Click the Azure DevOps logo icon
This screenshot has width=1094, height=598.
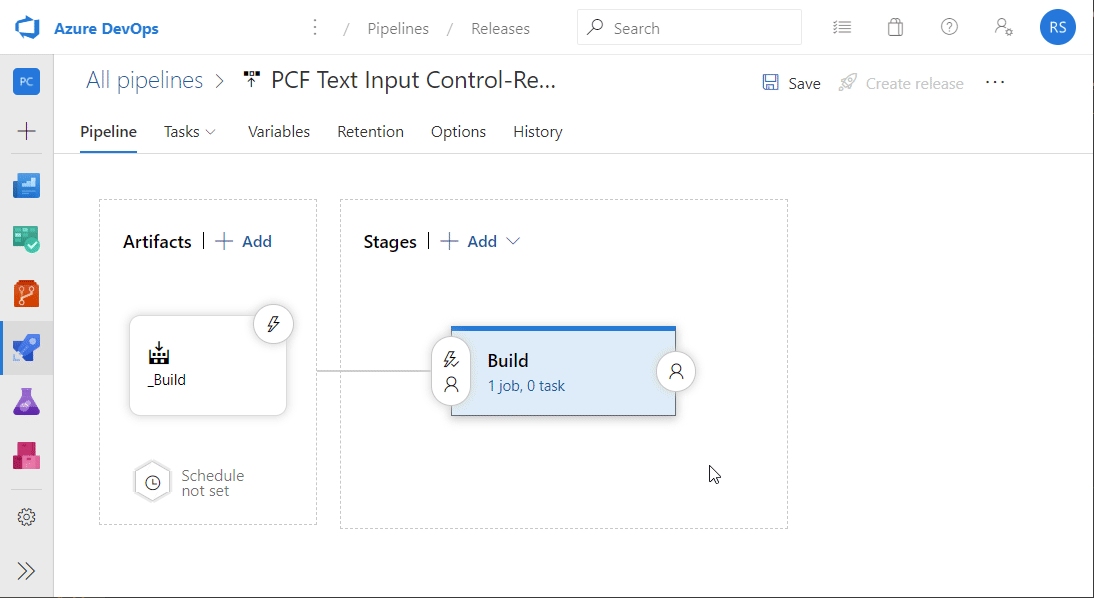pyautogui.click(x=27, y=28)
